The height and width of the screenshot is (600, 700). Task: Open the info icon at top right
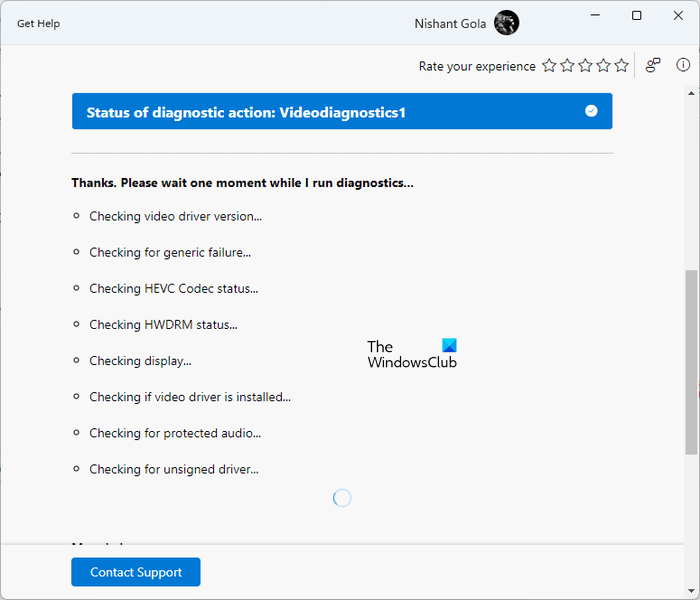pos(683,65)
